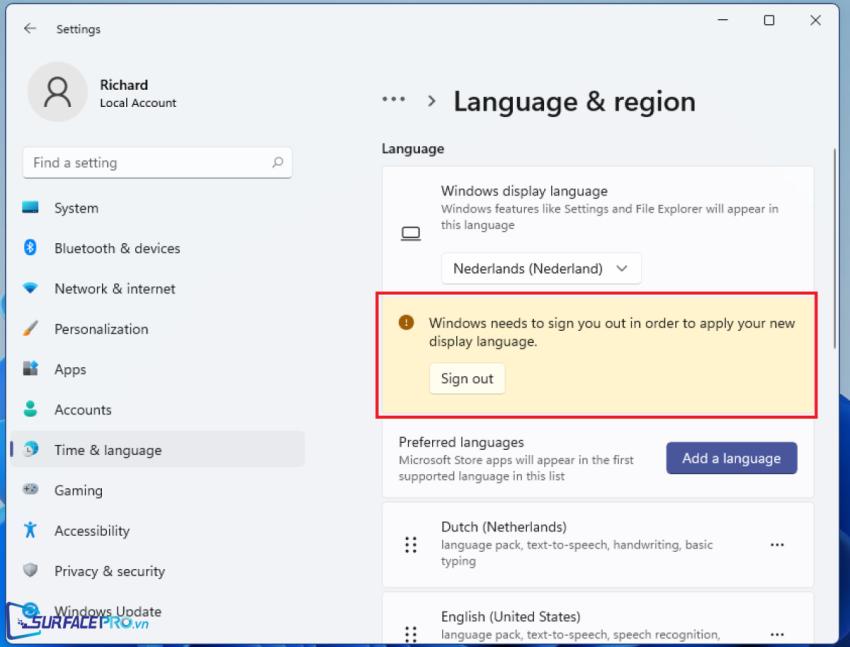Click the Gaming controller icon
850x647 pixels.
click(30, 489)
